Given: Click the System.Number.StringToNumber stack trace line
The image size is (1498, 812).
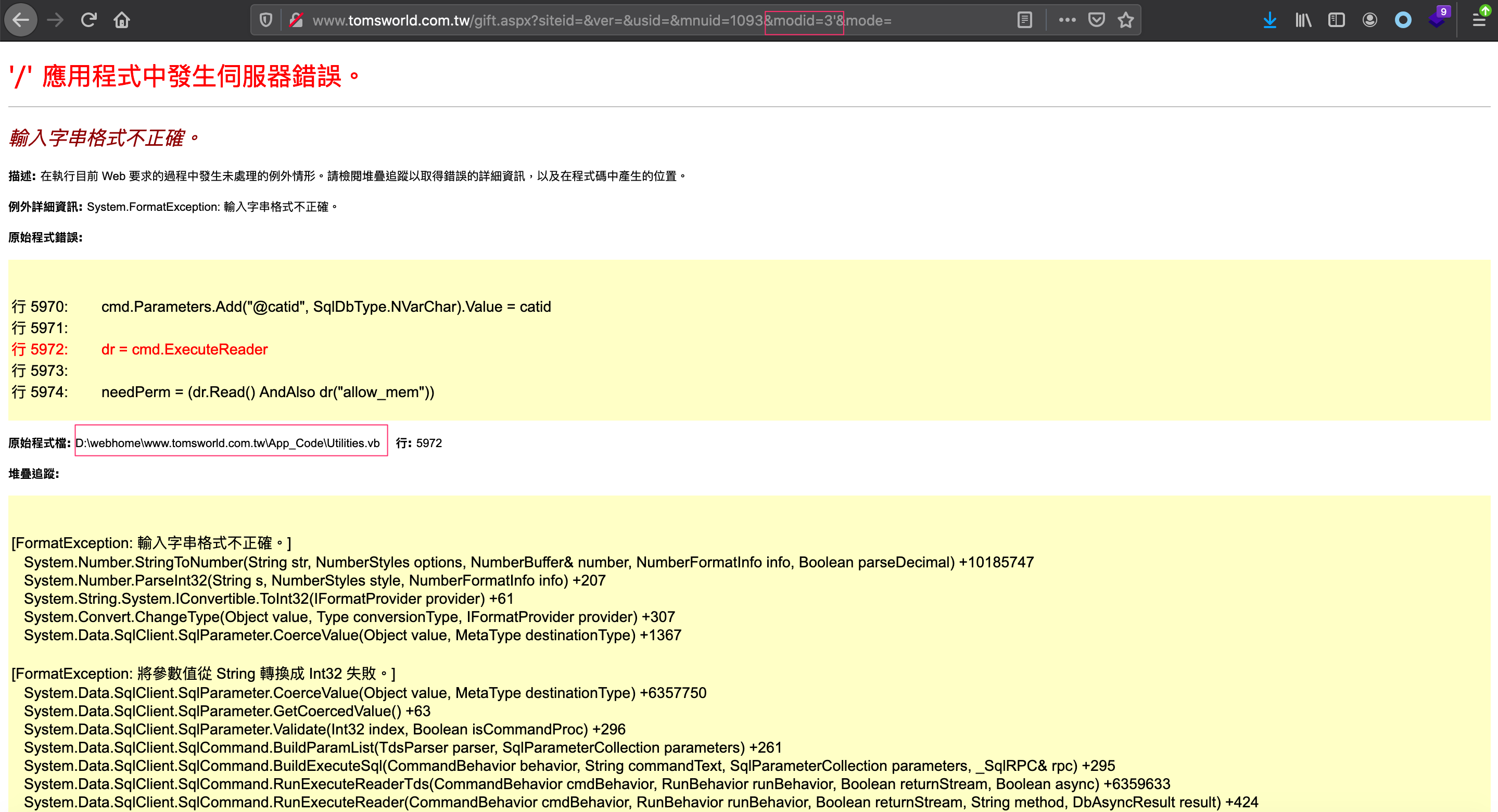Looking at the screenshot, I should 529,562.
